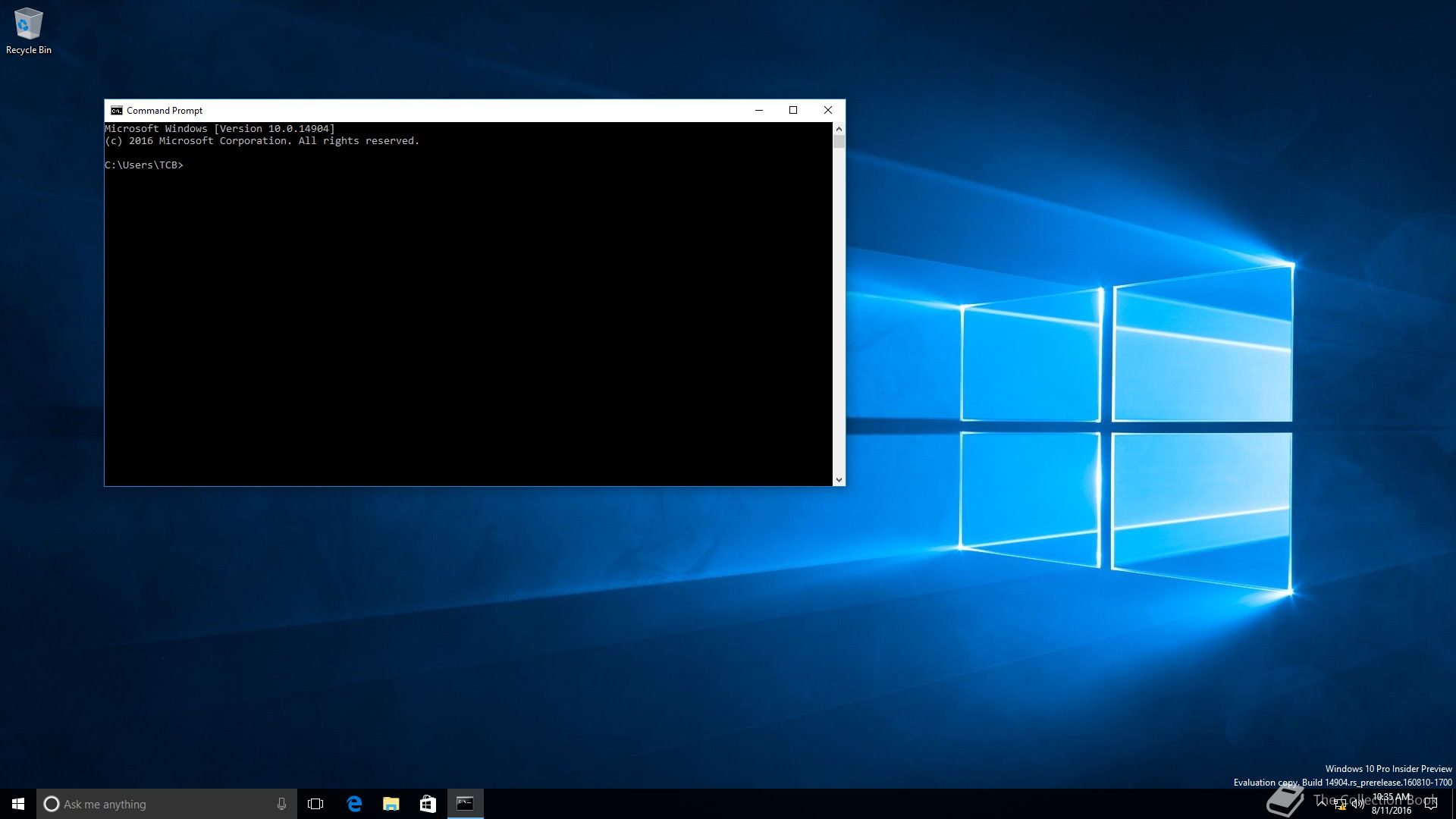Open File Explorer from taskbar

(391, 804)
